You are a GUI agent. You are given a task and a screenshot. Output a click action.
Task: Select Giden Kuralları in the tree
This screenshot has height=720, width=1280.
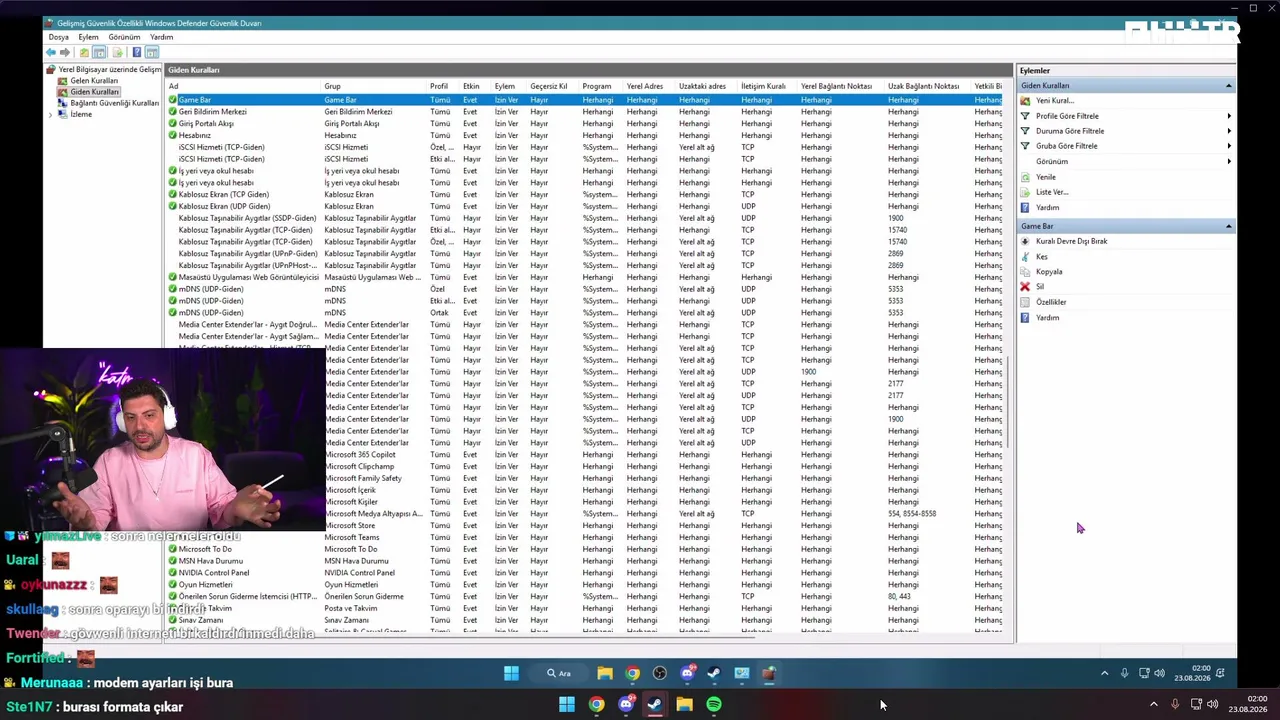click(x=94, y=92)
